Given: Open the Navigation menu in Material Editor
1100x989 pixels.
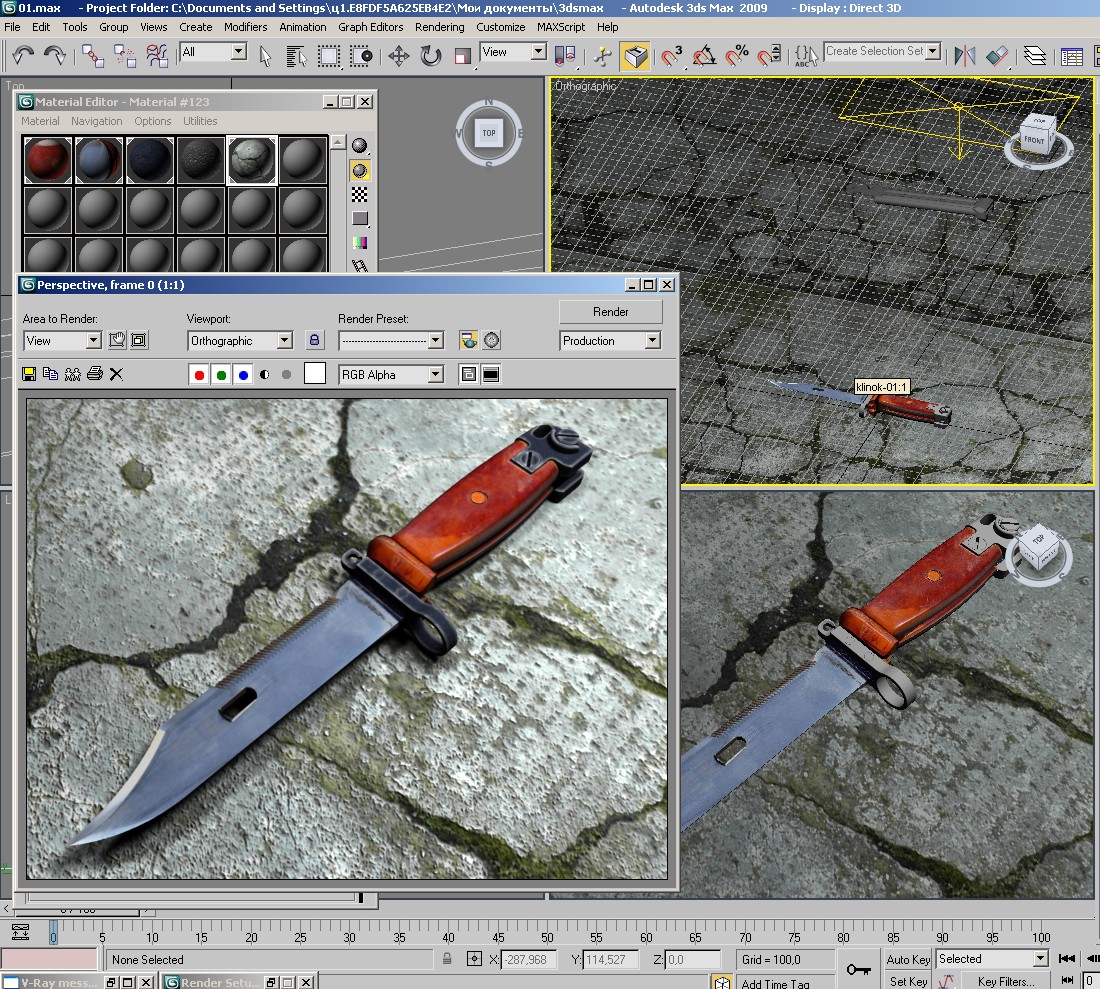Looking at the screenshot, I should [x=96, y=121].
